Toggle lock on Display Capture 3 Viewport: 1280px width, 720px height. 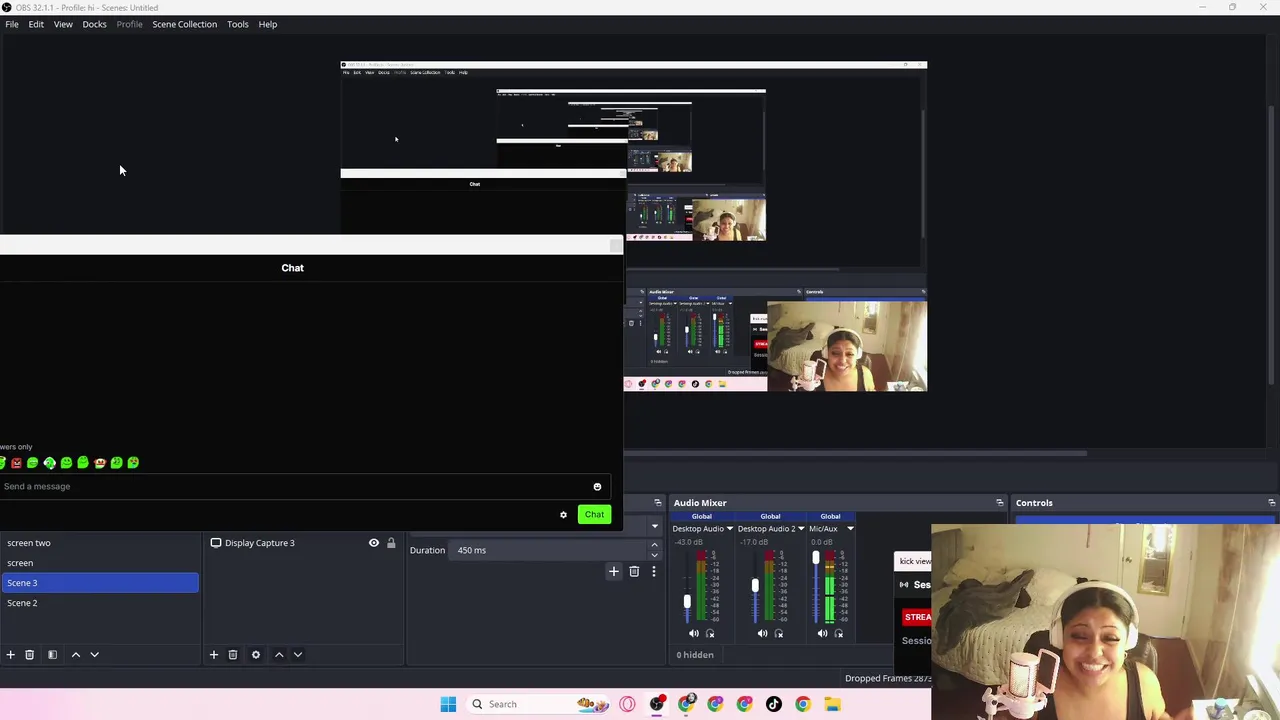[x=391, y=543]
